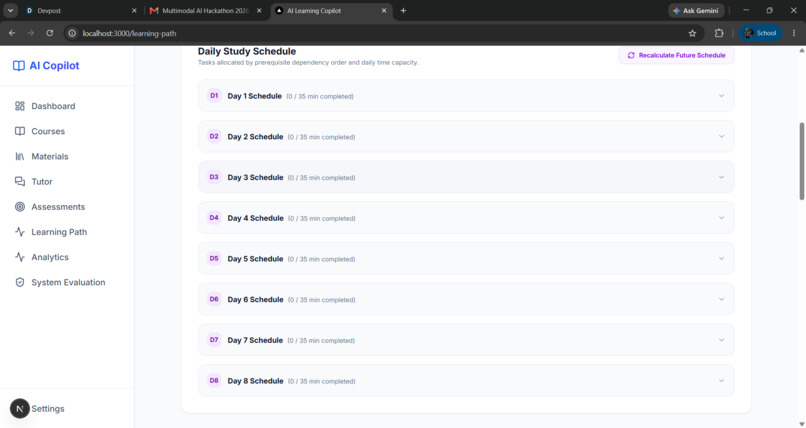Open Chrome's three-dot menu
The height and width of the screenshot is (428, 806).
(x=794, y=33)
